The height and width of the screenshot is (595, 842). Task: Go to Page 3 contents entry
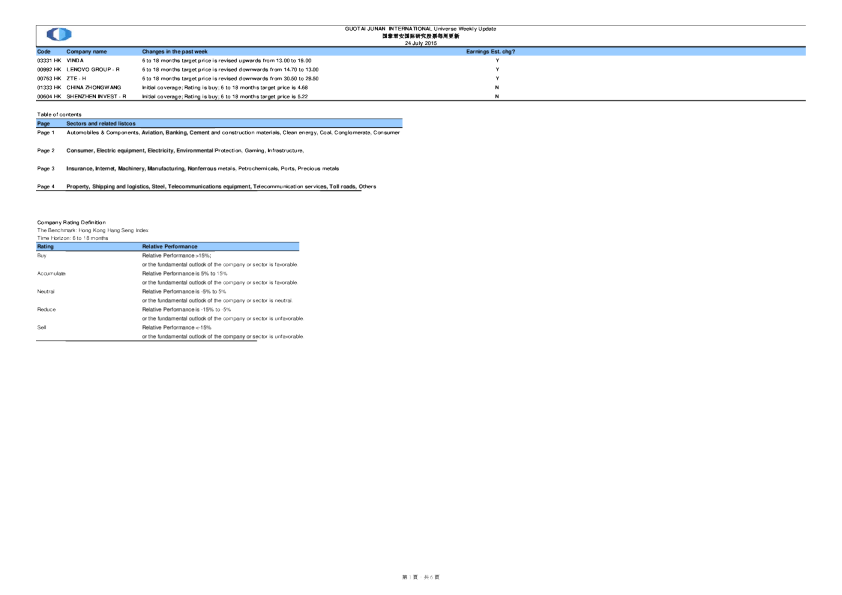45,169
